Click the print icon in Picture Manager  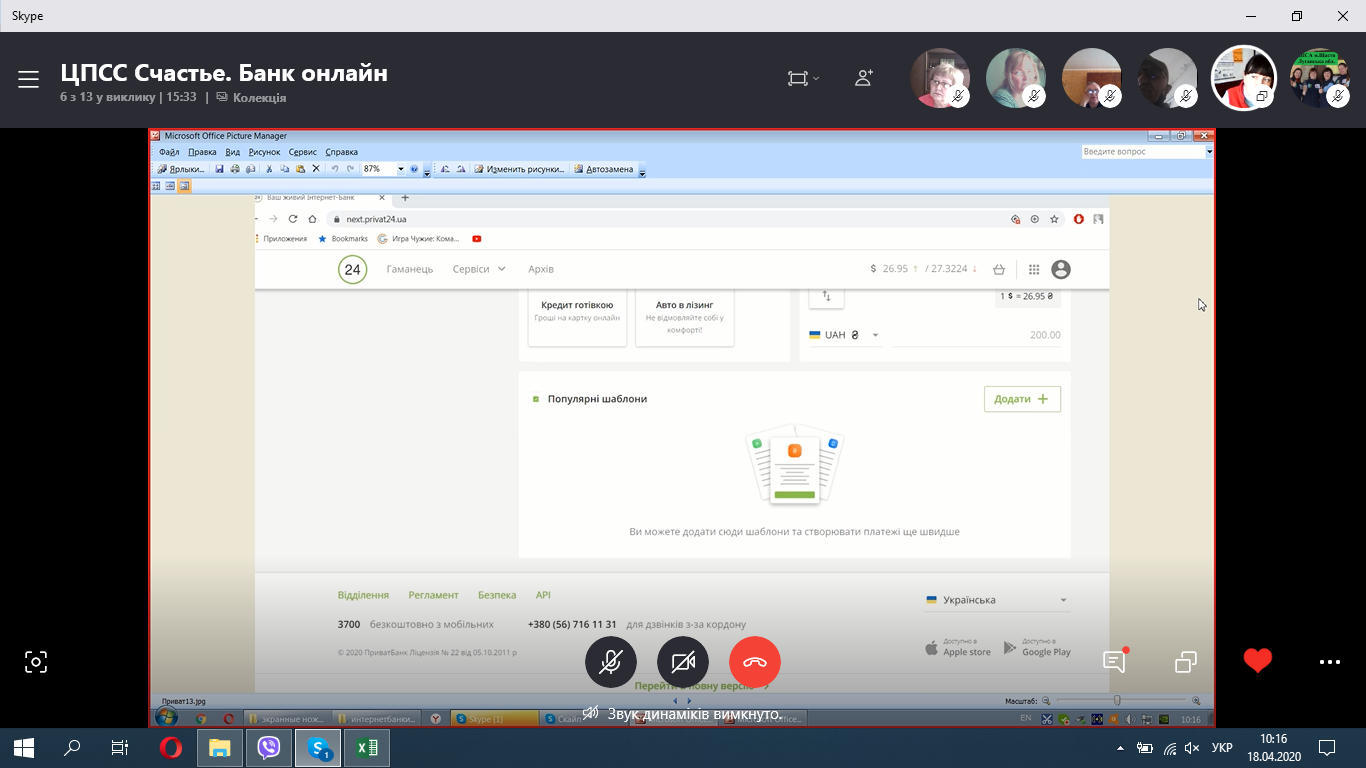pos(235,169)
